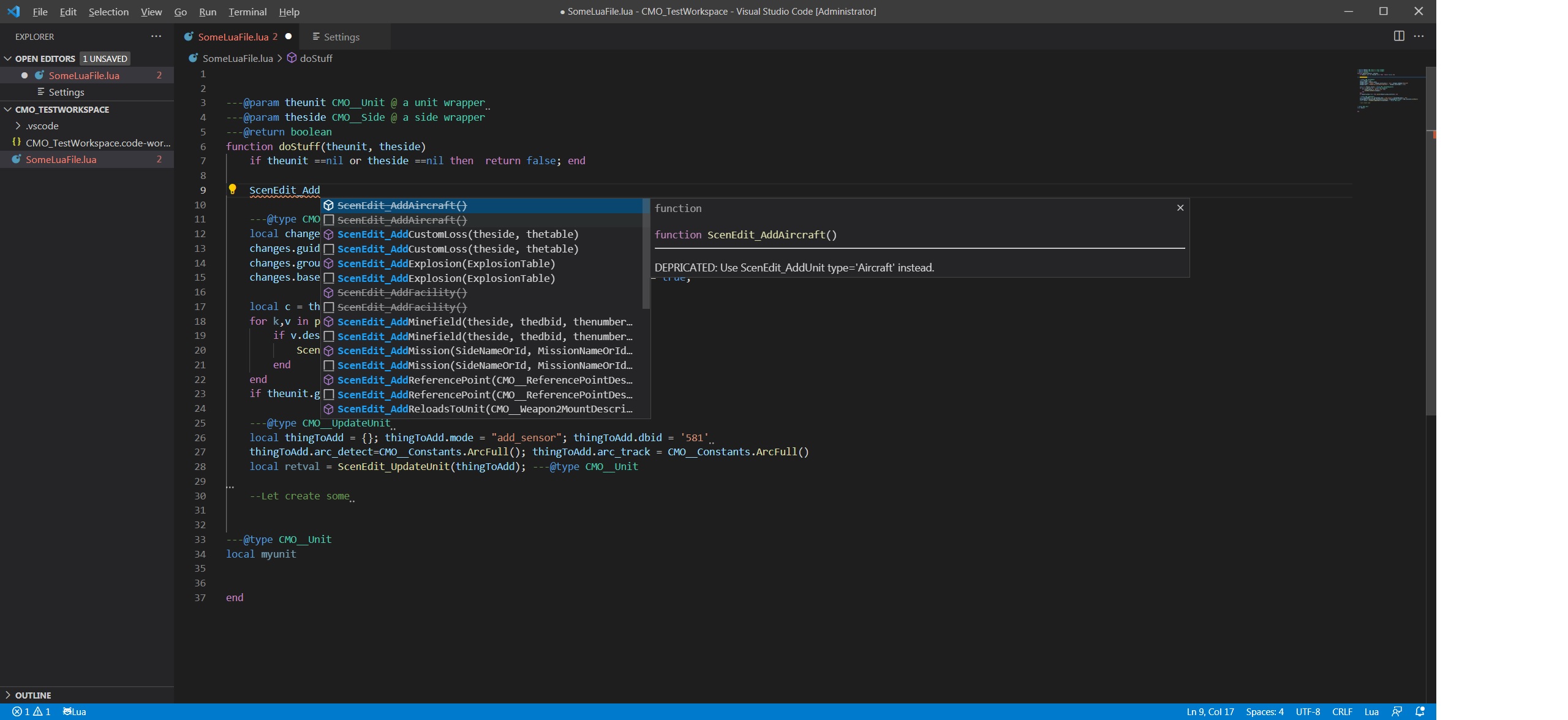1568x720 pixels.
Task: Click warnings count icon in status bar
Action: coord(37,711)
